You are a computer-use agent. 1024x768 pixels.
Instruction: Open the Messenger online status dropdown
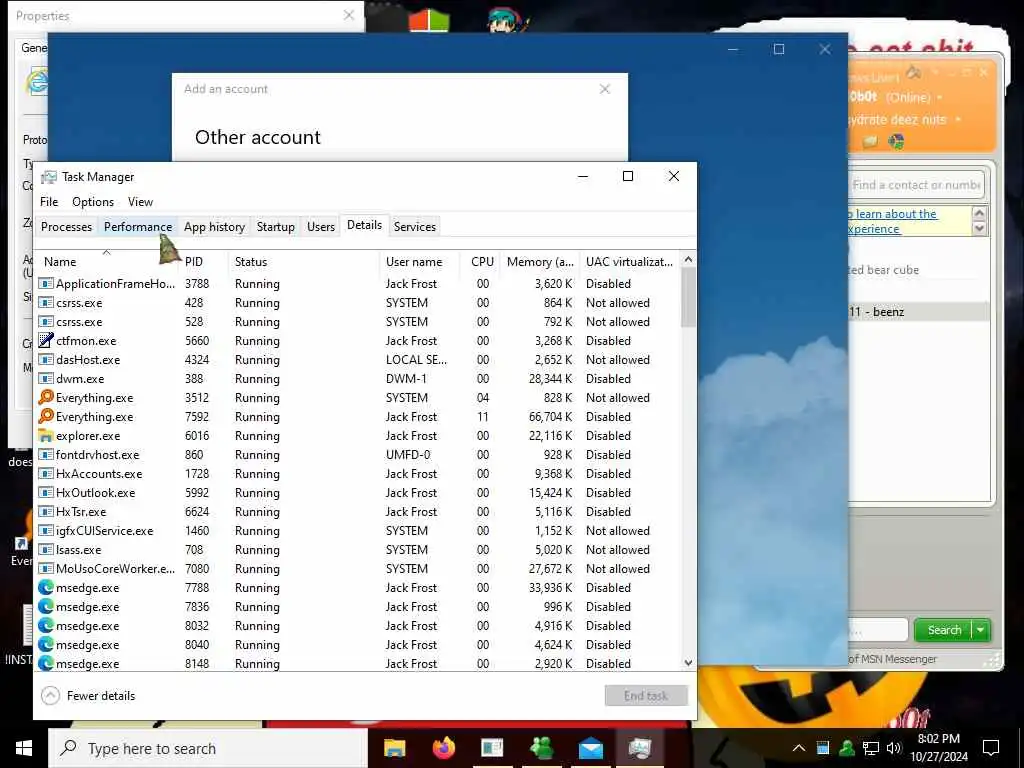point(940,97)
